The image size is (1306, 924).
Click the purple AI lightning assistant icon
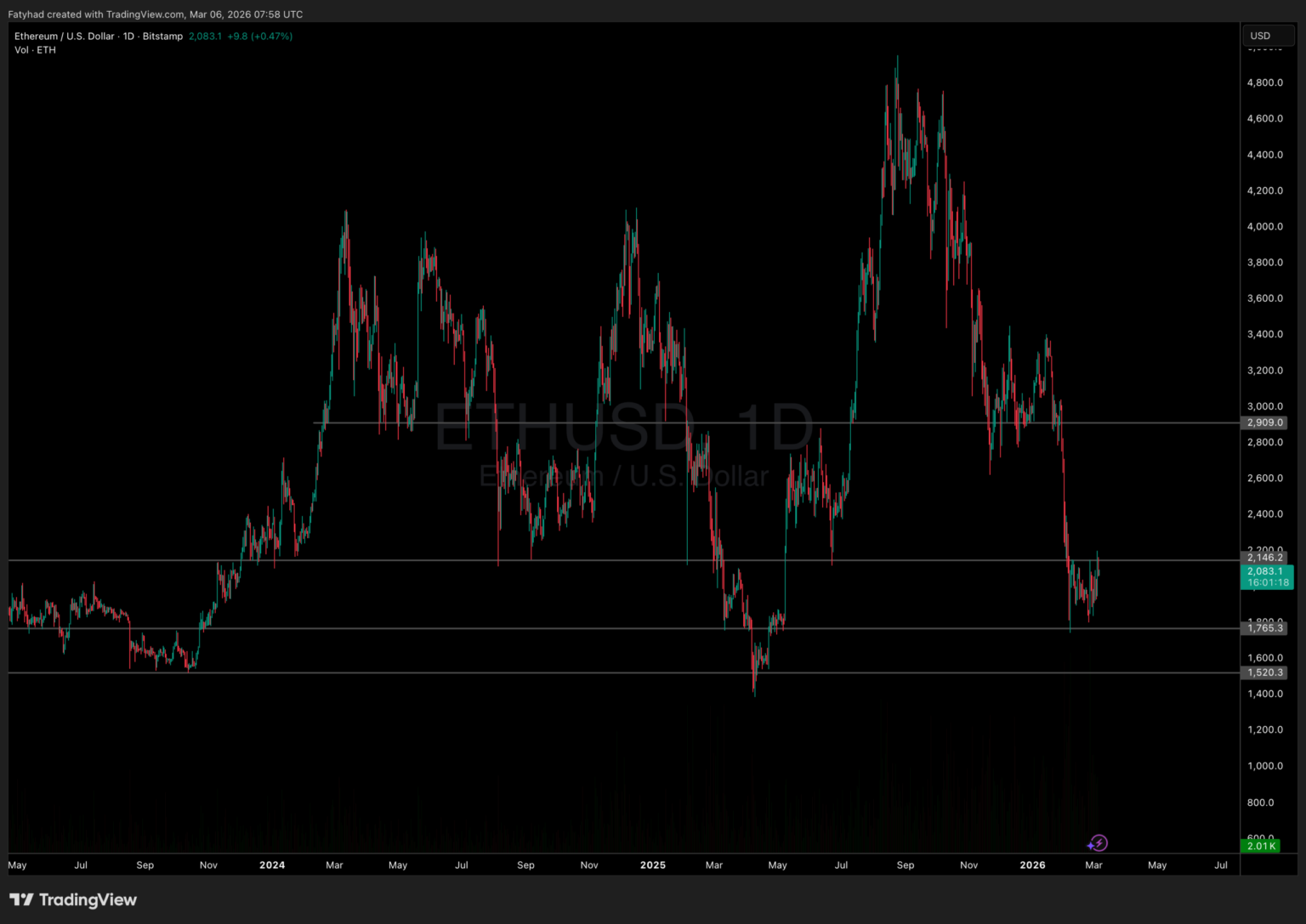point(1098,842)
